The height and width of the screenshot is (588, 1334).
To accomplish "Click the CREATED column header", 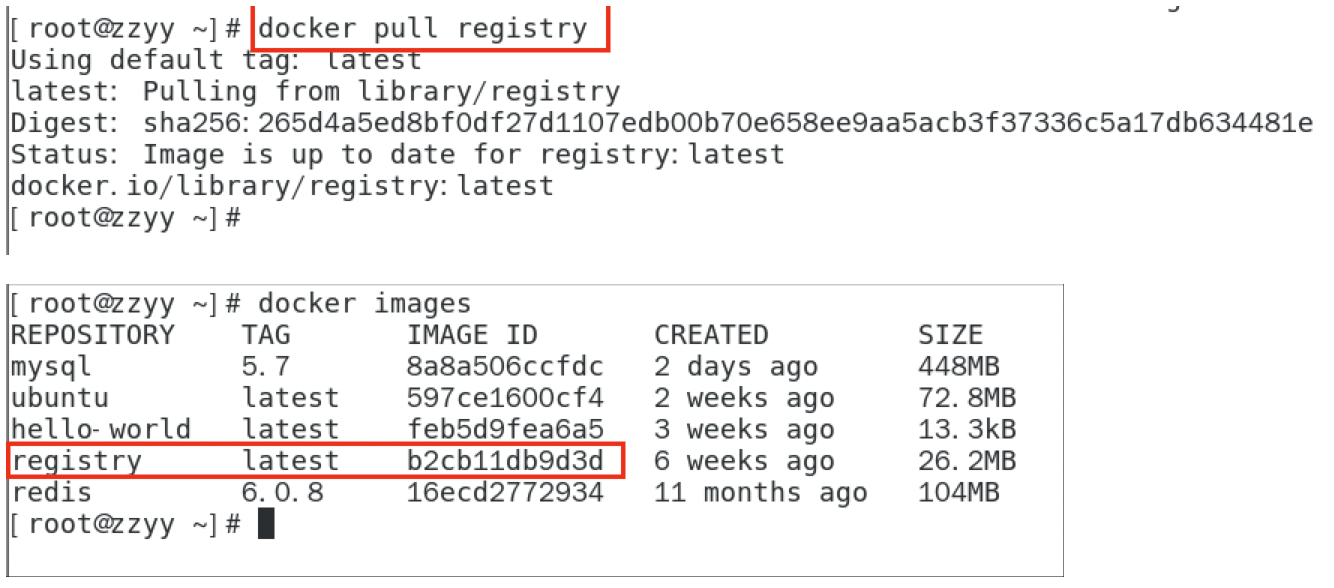I will tap(711, 334).
